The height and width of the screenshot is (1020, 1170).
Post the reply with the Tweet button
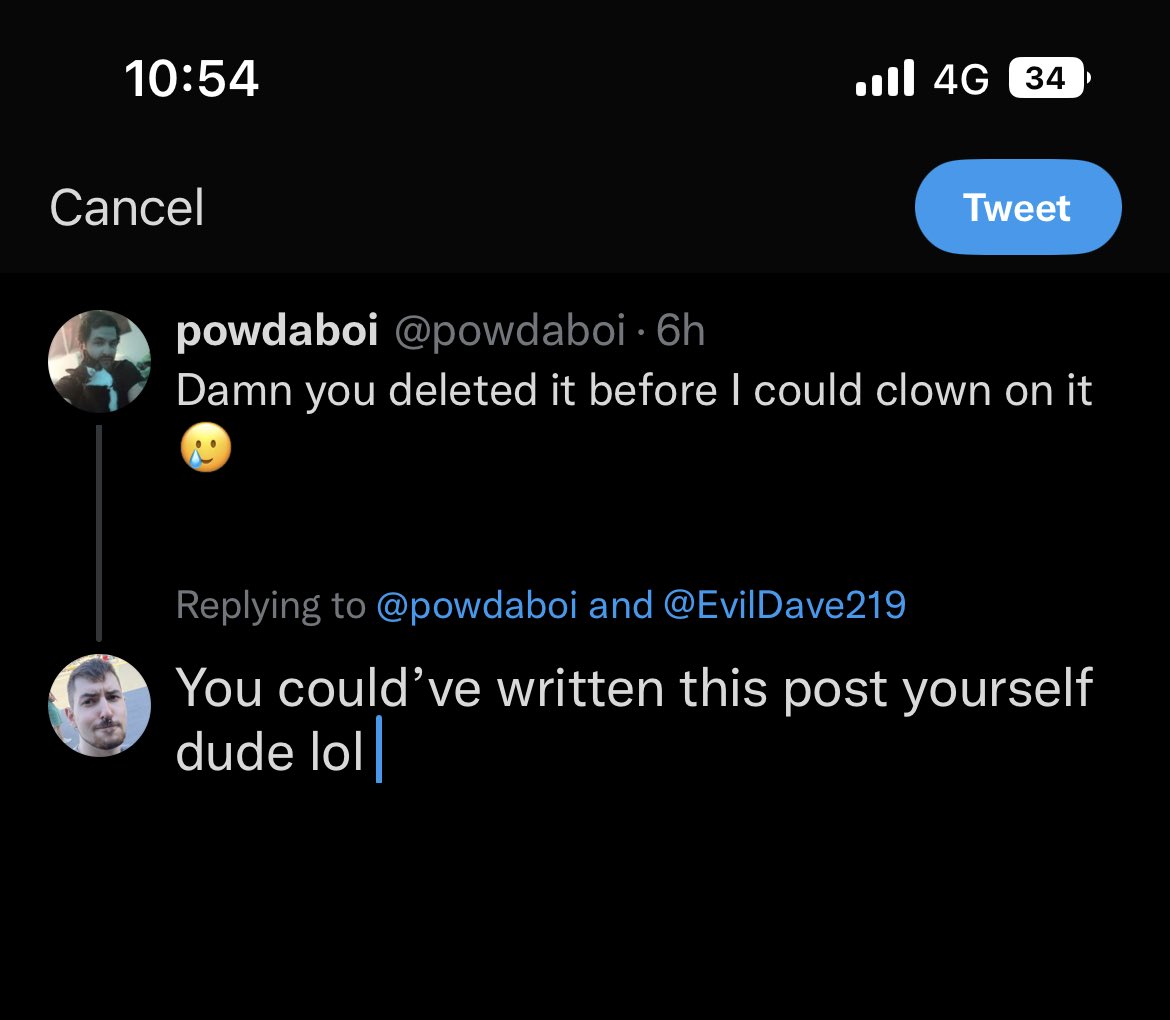click(x=1017, y=208)
